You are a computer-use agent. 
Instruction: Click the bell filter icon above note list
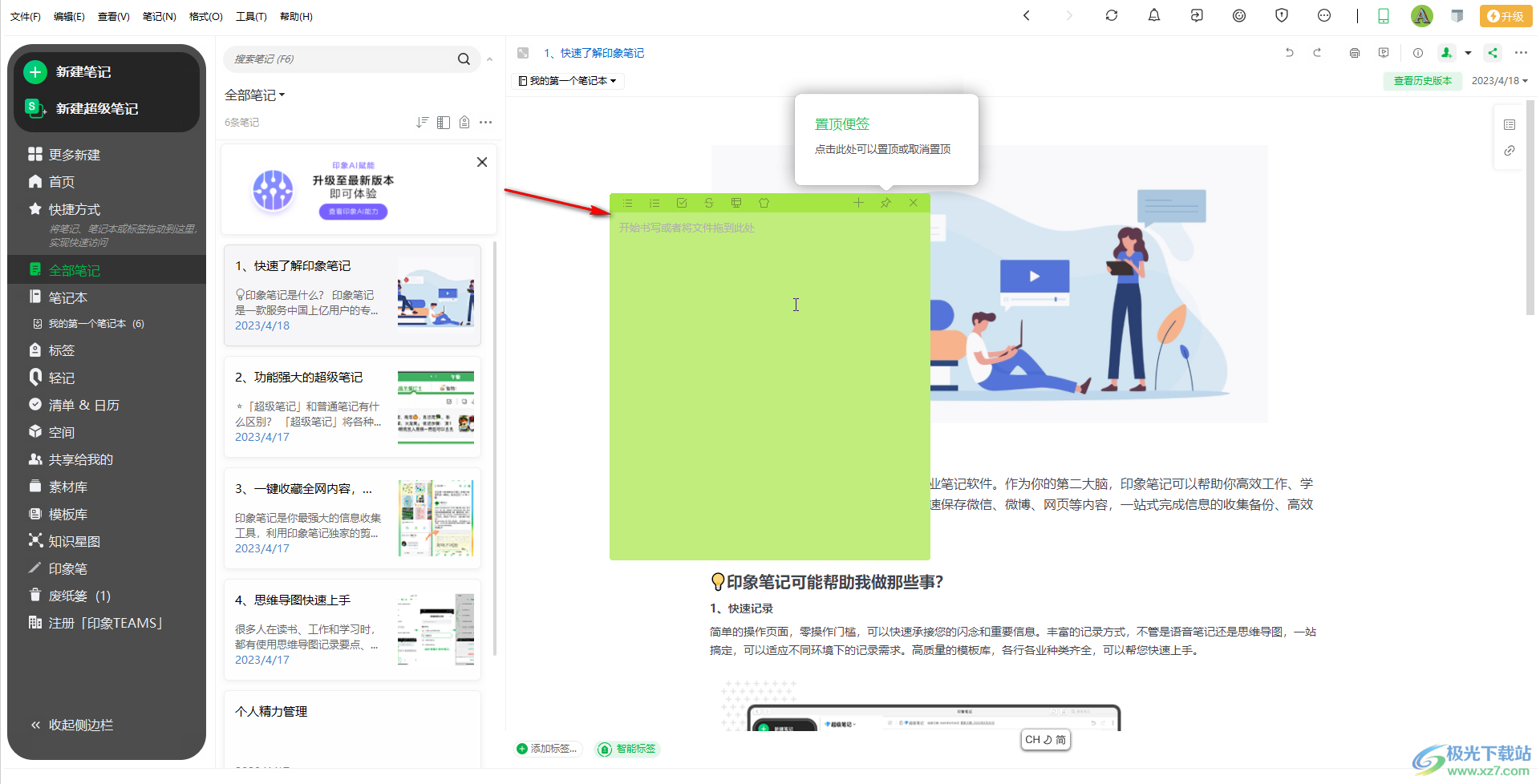click(x=464, y=123)
